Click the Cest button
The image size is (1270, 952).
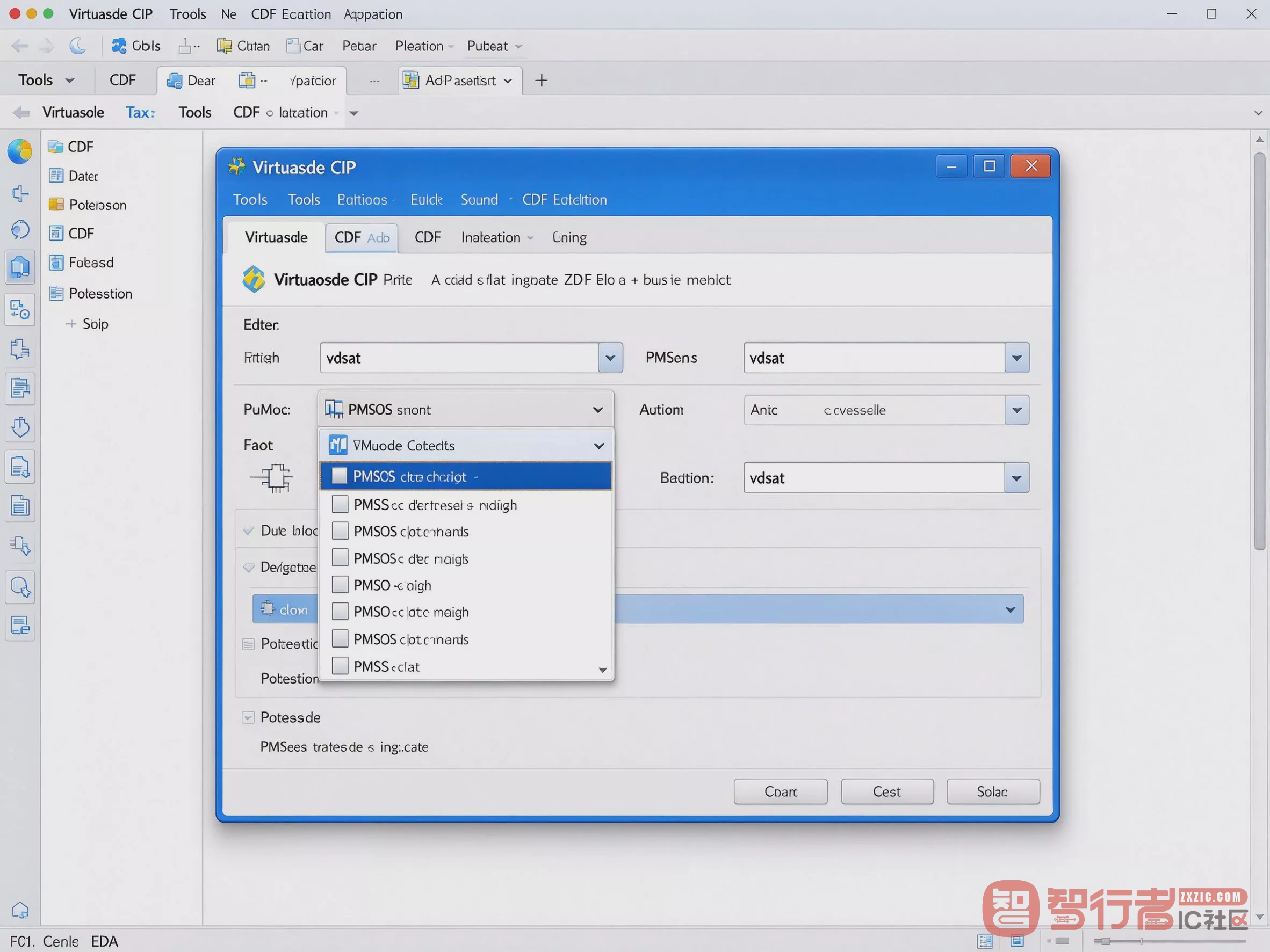(x=887, y=792)
